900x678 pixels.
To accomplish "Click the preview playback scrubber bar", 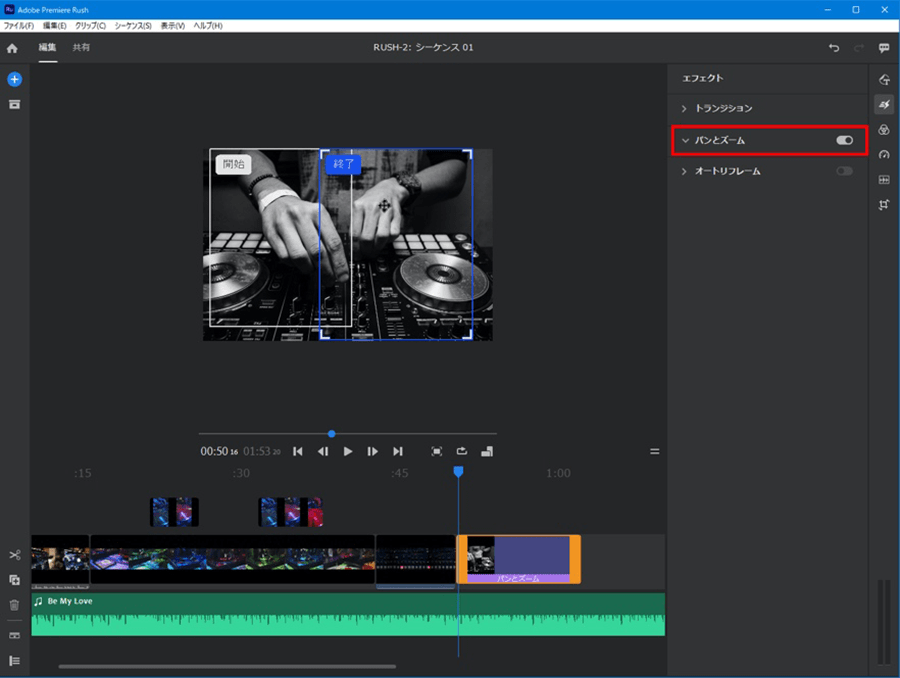I will point(400,434).
